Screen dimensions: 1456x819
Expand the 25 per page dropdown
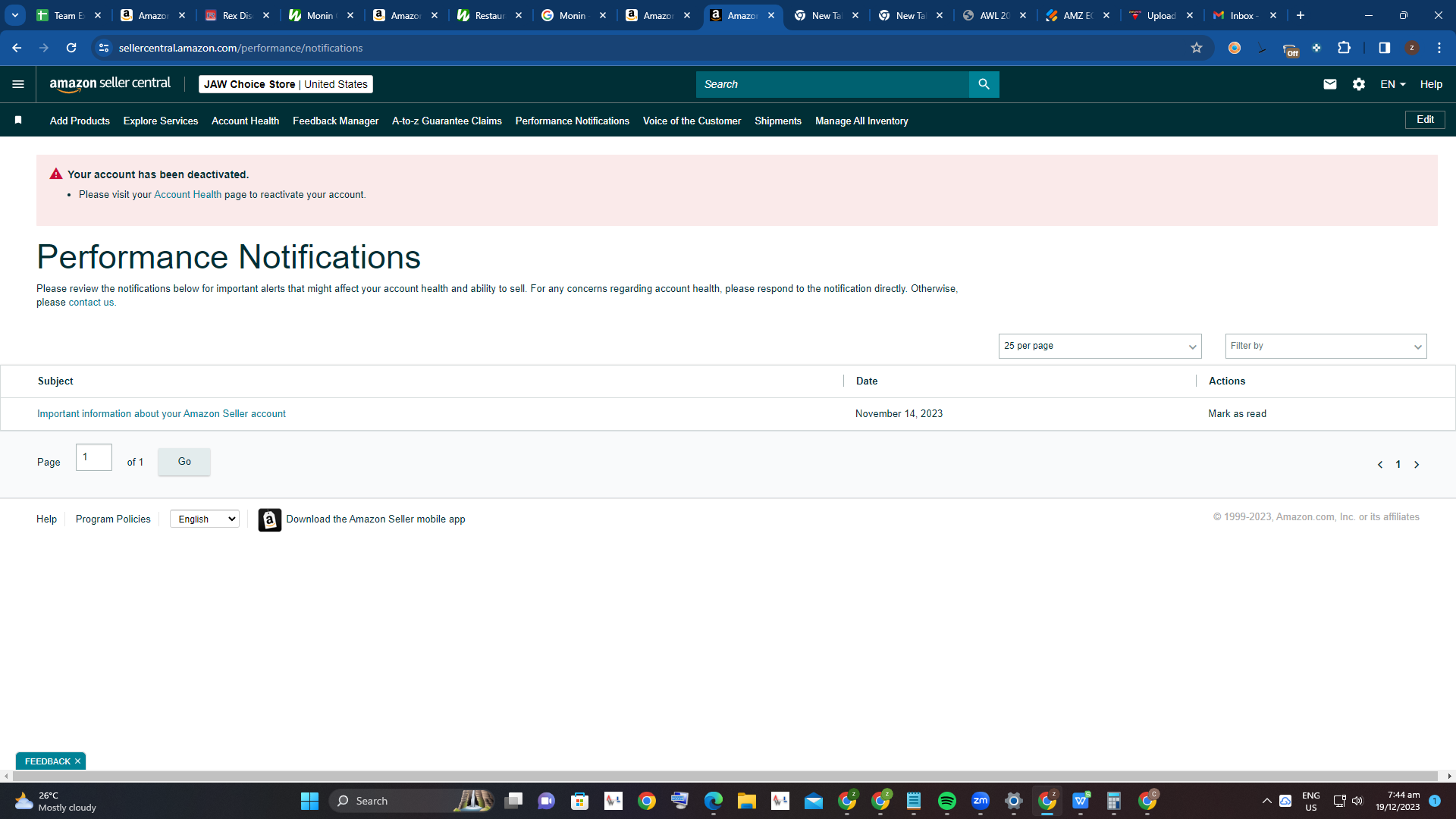pyautogui.click(x=1100, y=346)
